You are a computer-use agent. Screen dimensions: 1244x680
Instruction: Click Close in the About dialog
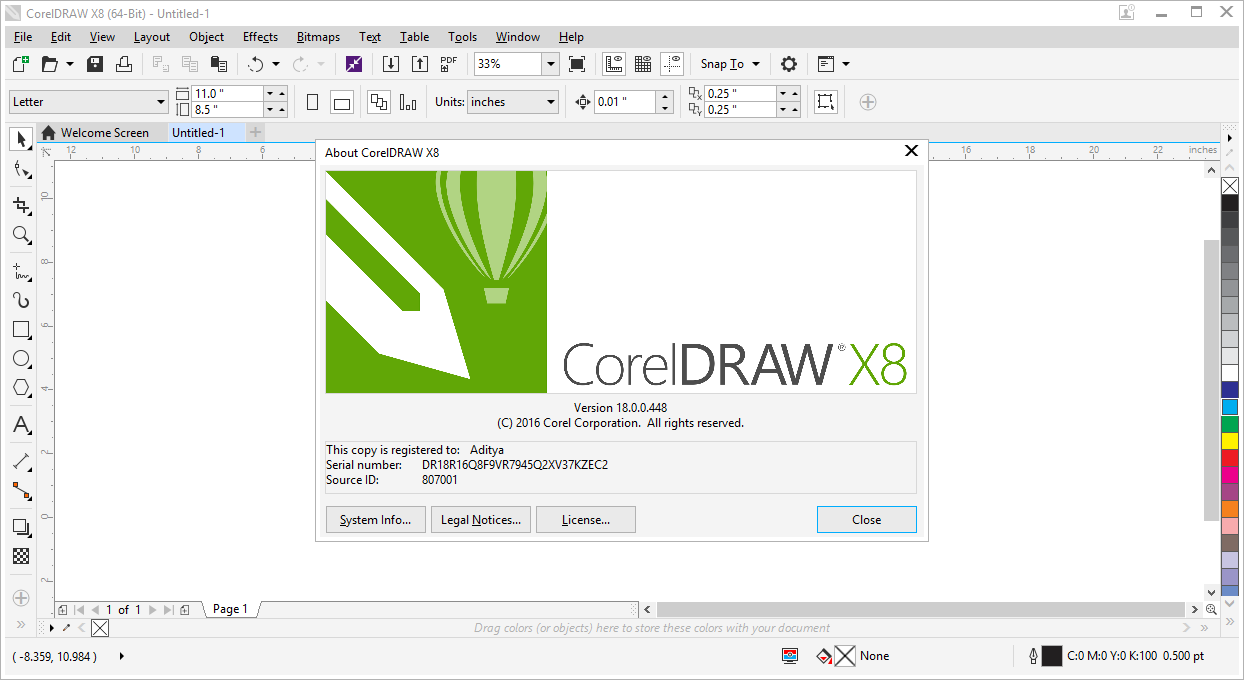point(866,520)
